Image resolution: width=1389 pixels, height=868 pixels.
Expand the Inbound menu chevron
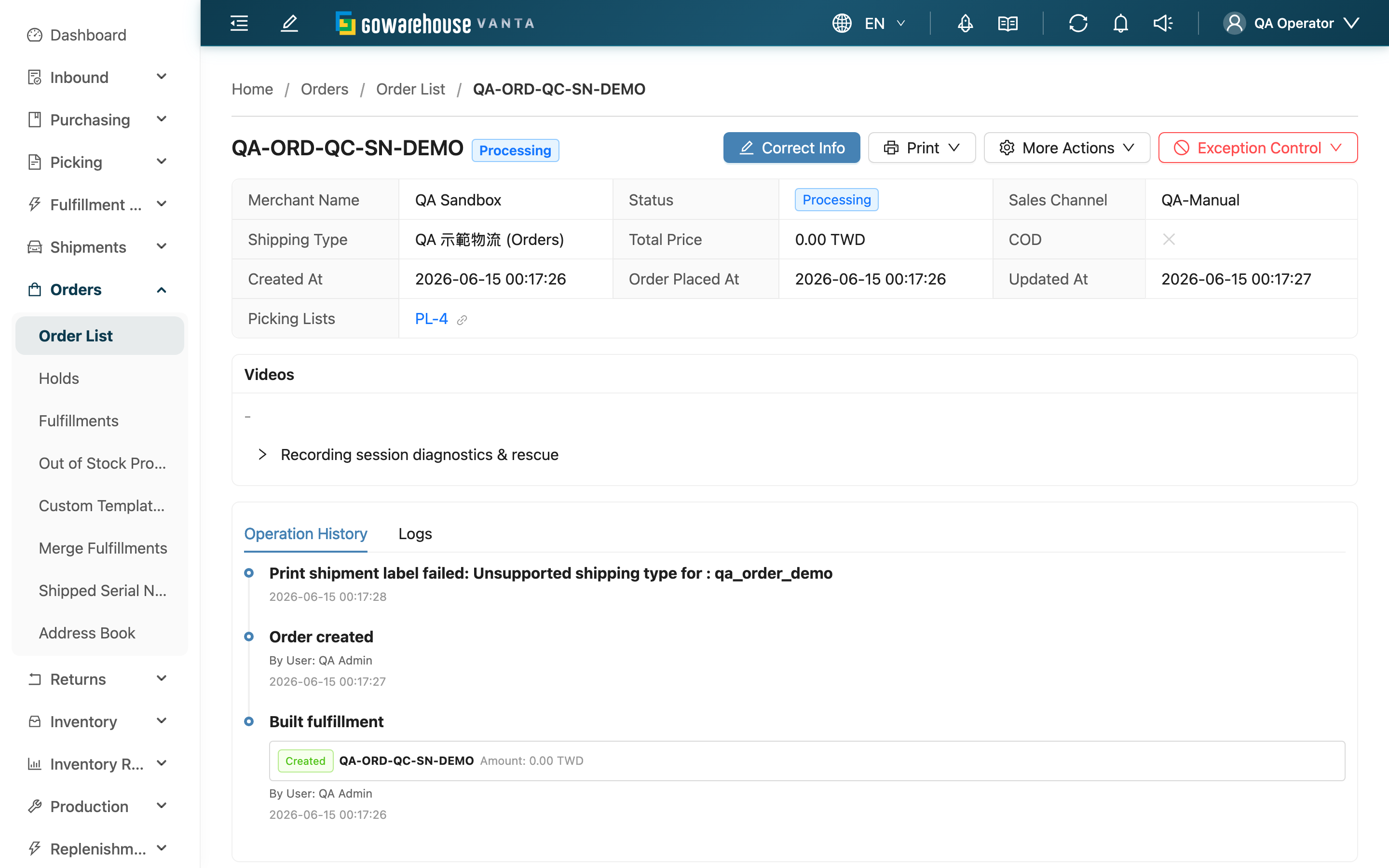(x=162, y=77)
